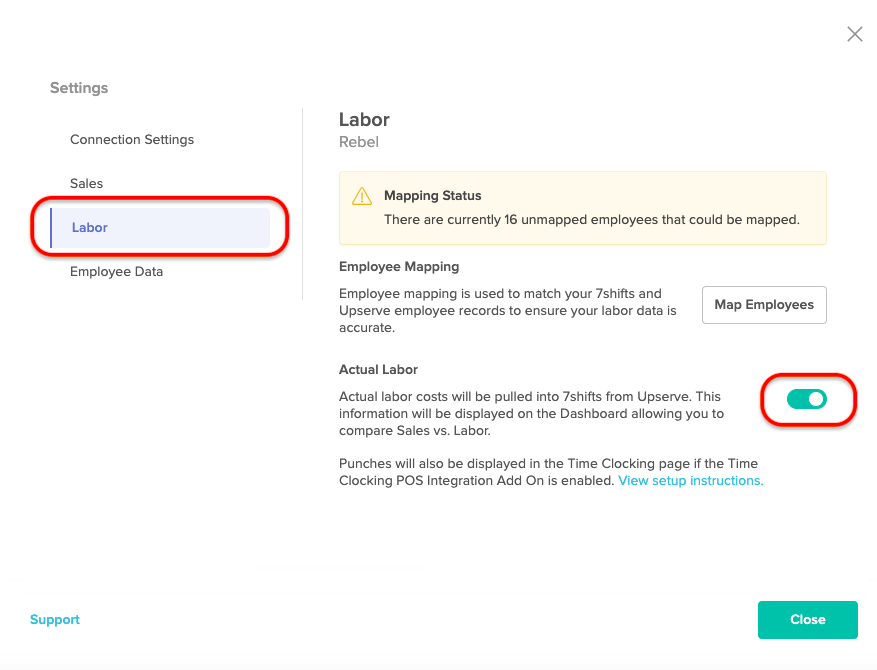Click the Settings heading text

79,88
